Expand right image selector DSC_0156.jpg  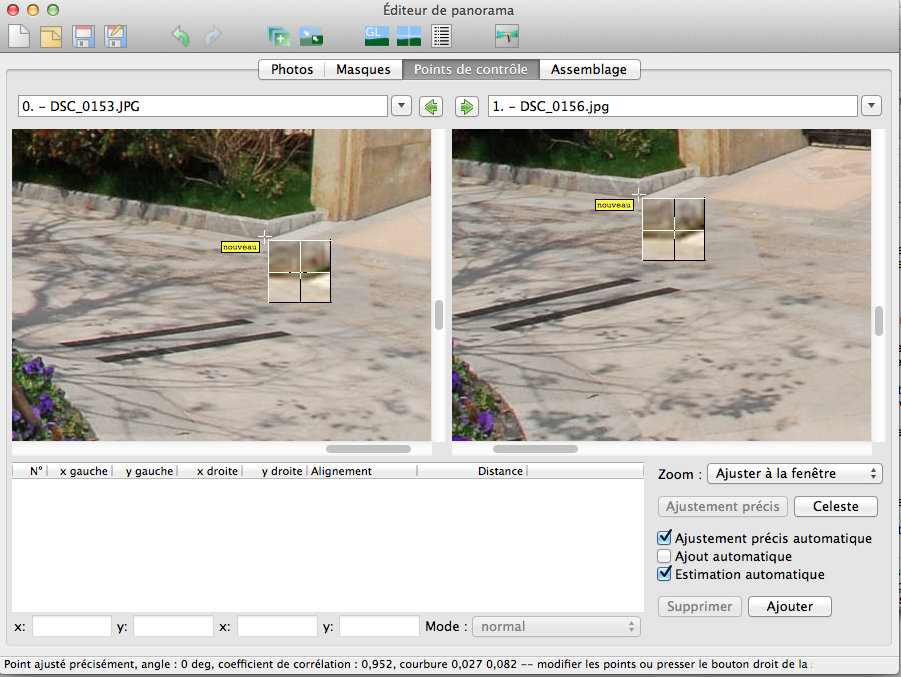[870, 106]
